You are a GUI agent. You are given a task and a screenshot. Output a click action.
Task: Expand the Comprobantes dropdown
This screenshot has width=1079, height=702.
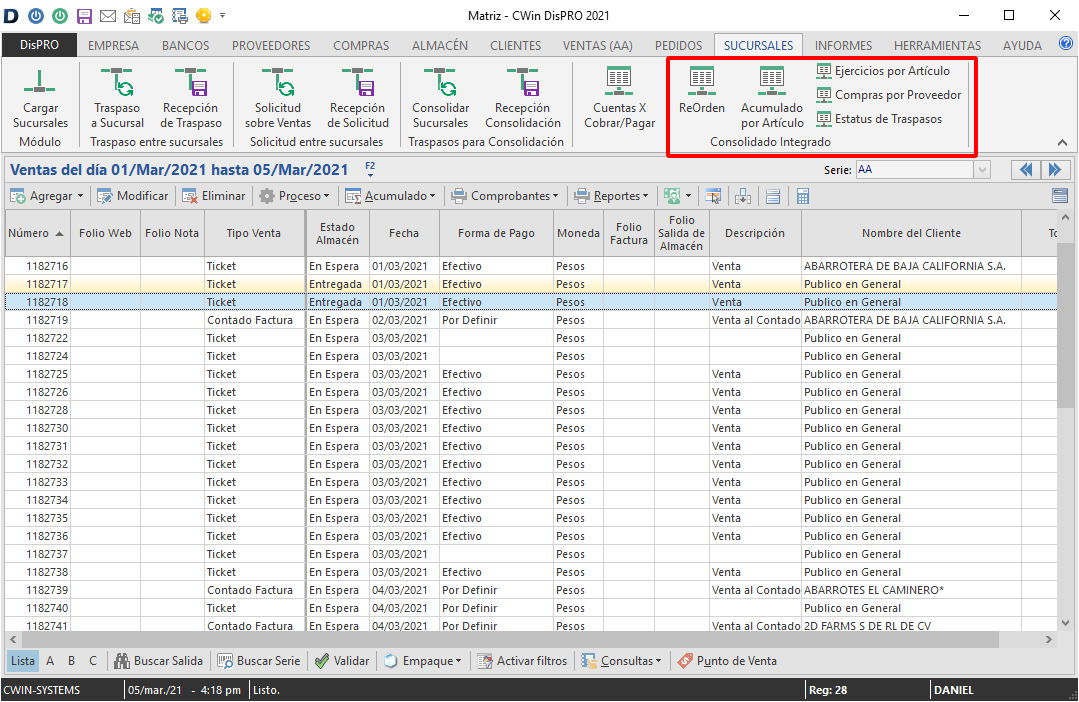[556, 196]
